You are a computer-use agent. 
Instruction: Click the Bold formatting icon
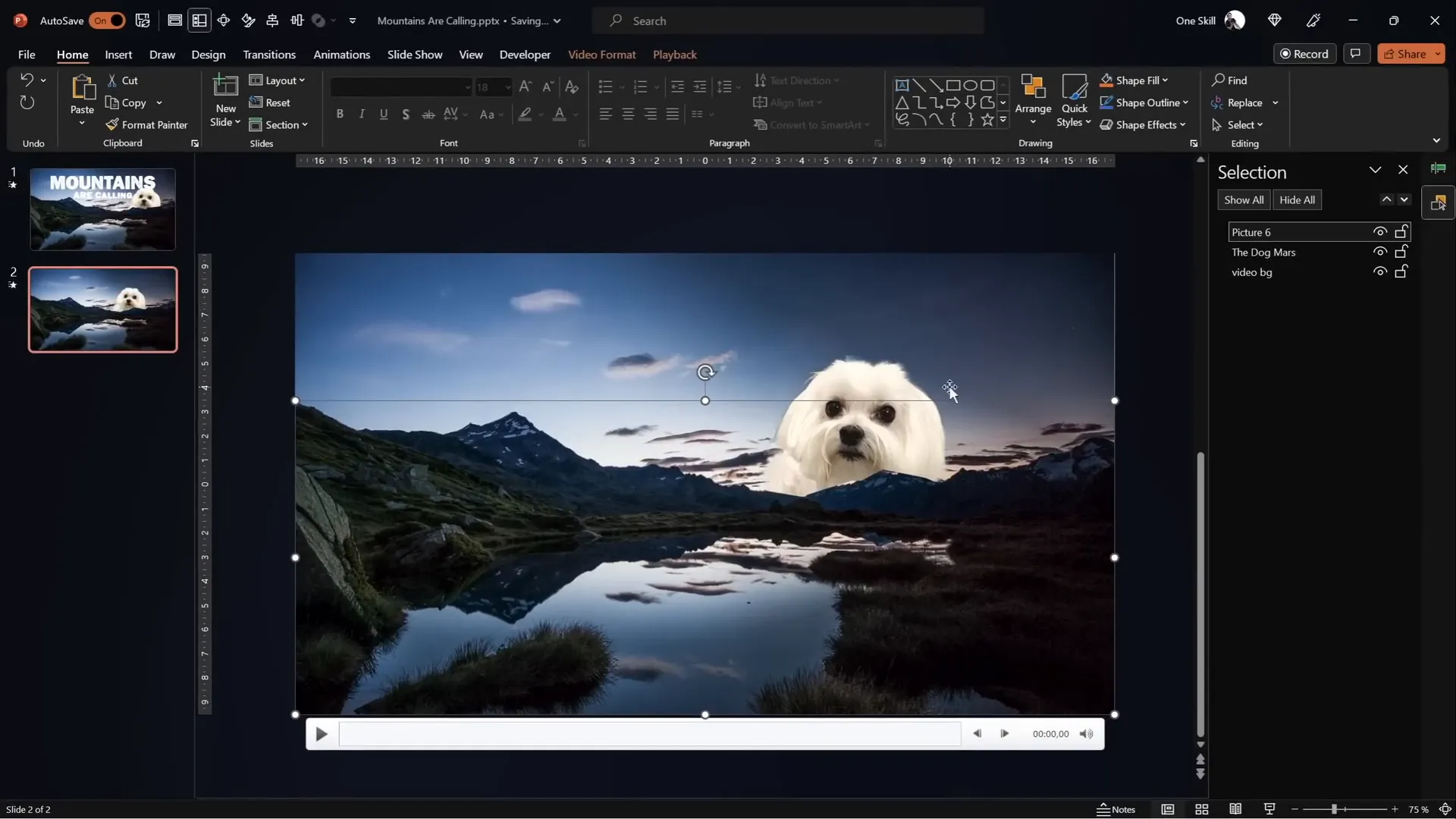340,114
